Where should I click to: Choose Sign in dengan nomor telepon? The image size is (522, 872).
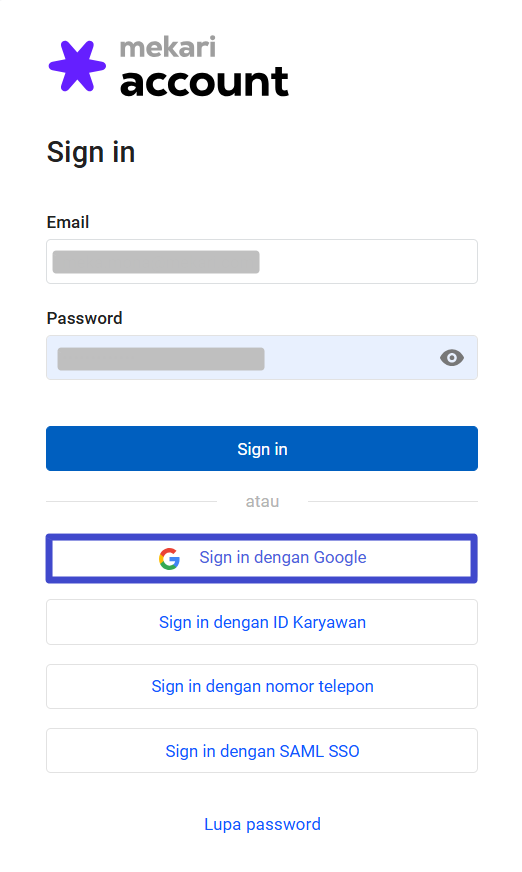click(x=262, y=686)
